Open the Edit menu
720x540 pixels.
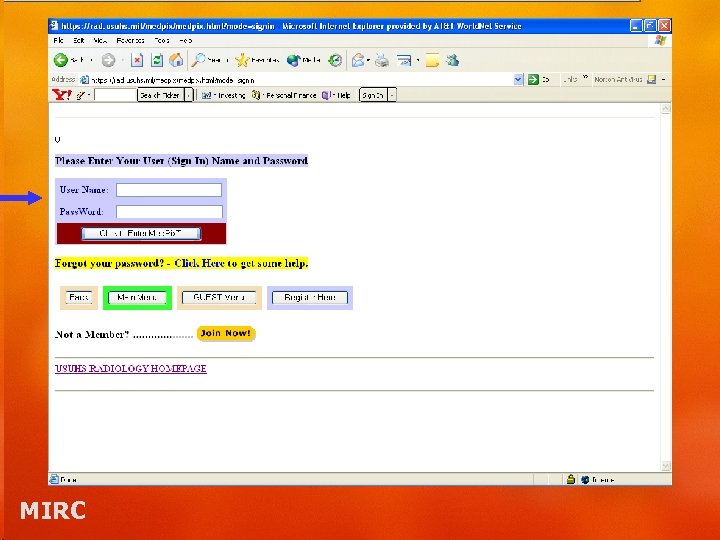tap(79, 40)
